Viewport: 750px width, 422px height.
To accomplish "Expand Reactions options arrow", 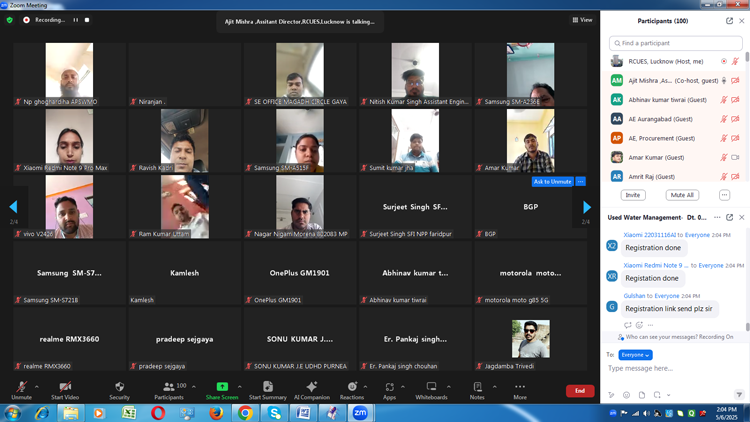I will click(x=365, y=387).
